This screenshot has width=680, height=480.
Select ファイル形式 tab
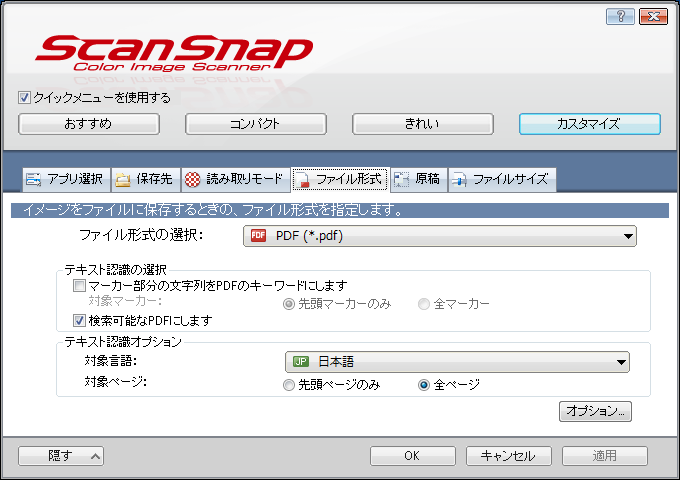tap(340, 180)
